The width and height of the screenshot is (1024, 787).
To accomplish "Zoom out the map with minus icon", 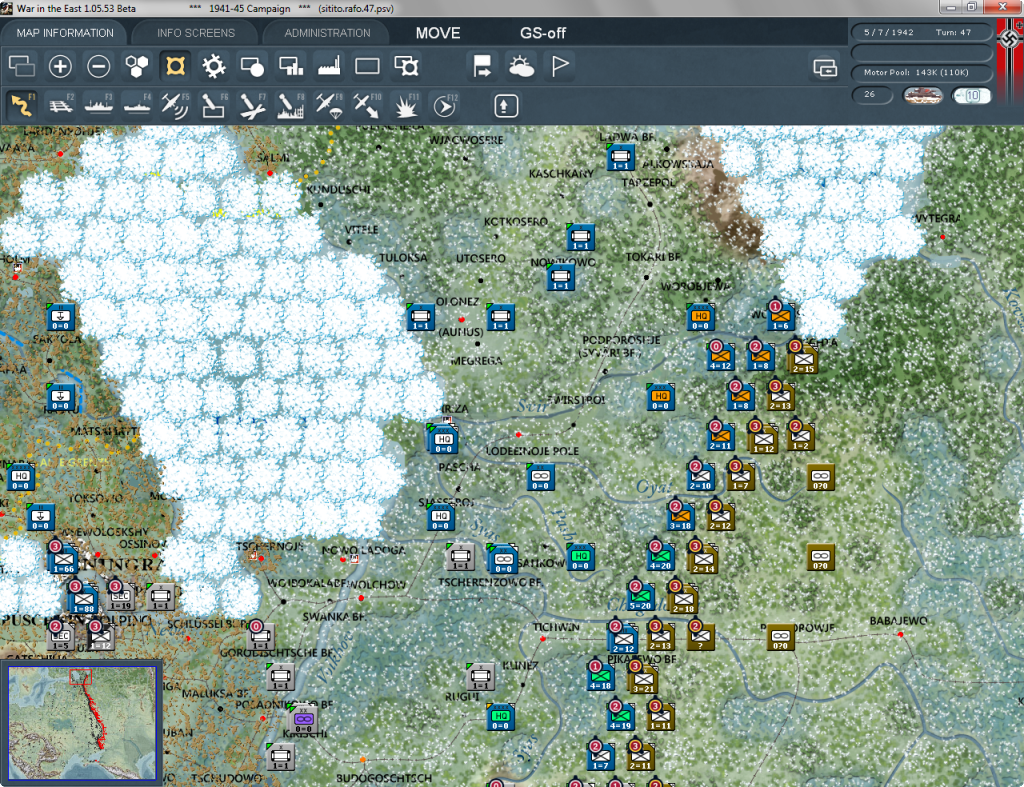I will 99,66.
